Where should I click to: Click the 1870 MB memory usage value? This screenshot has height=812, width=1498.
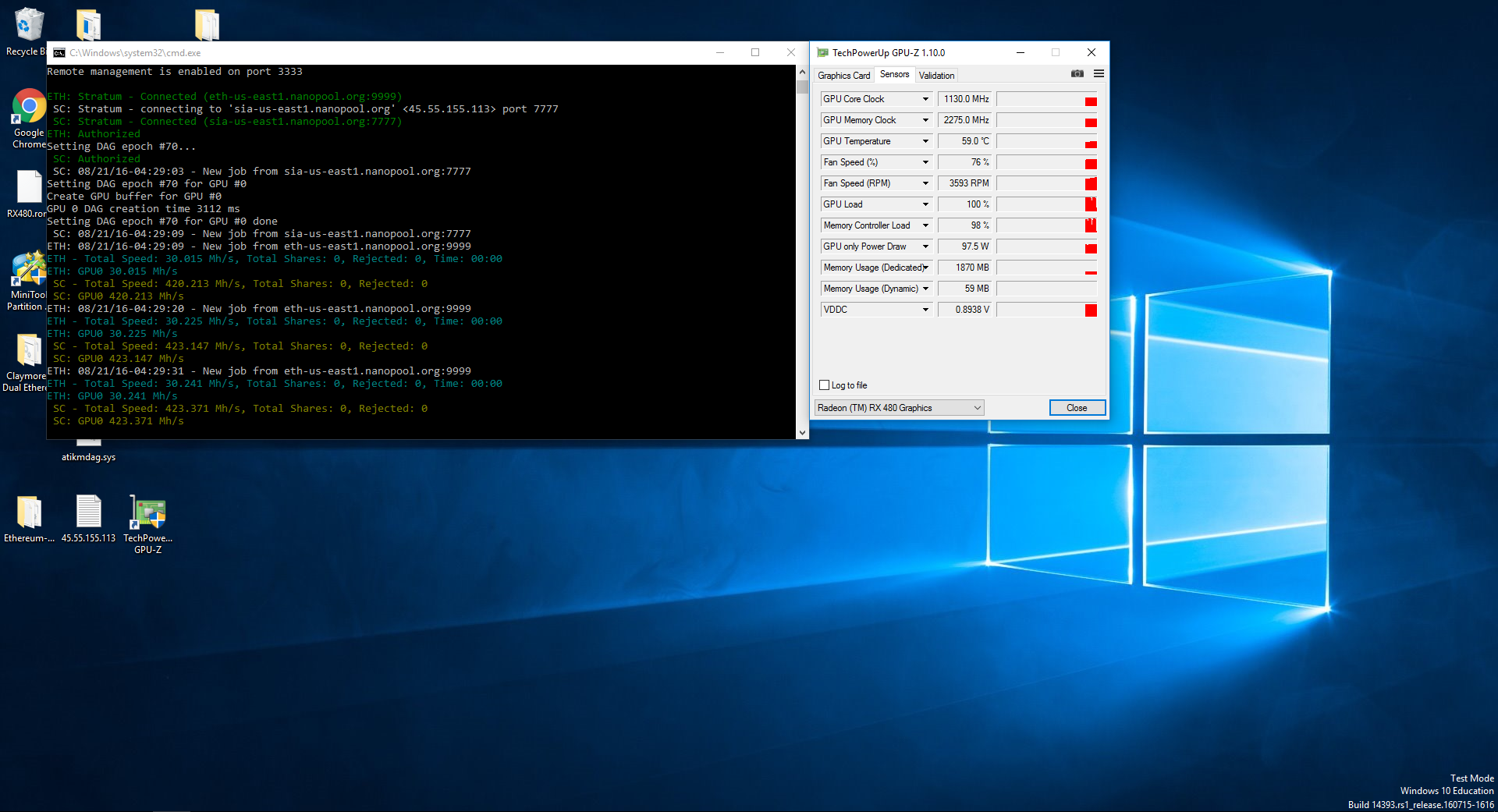(964, 268)
